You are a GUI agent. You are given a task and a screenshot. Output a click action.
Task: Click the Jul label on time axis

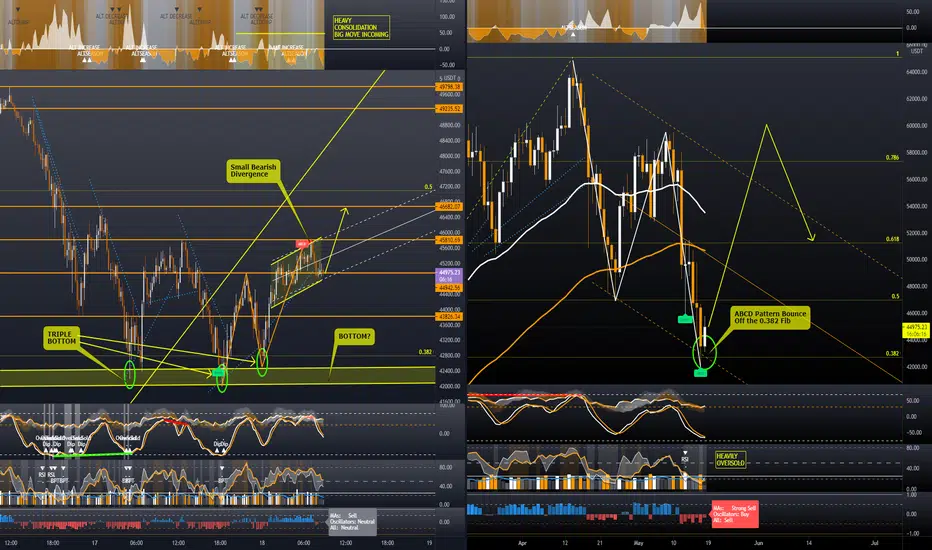click(x=874, y=543)
